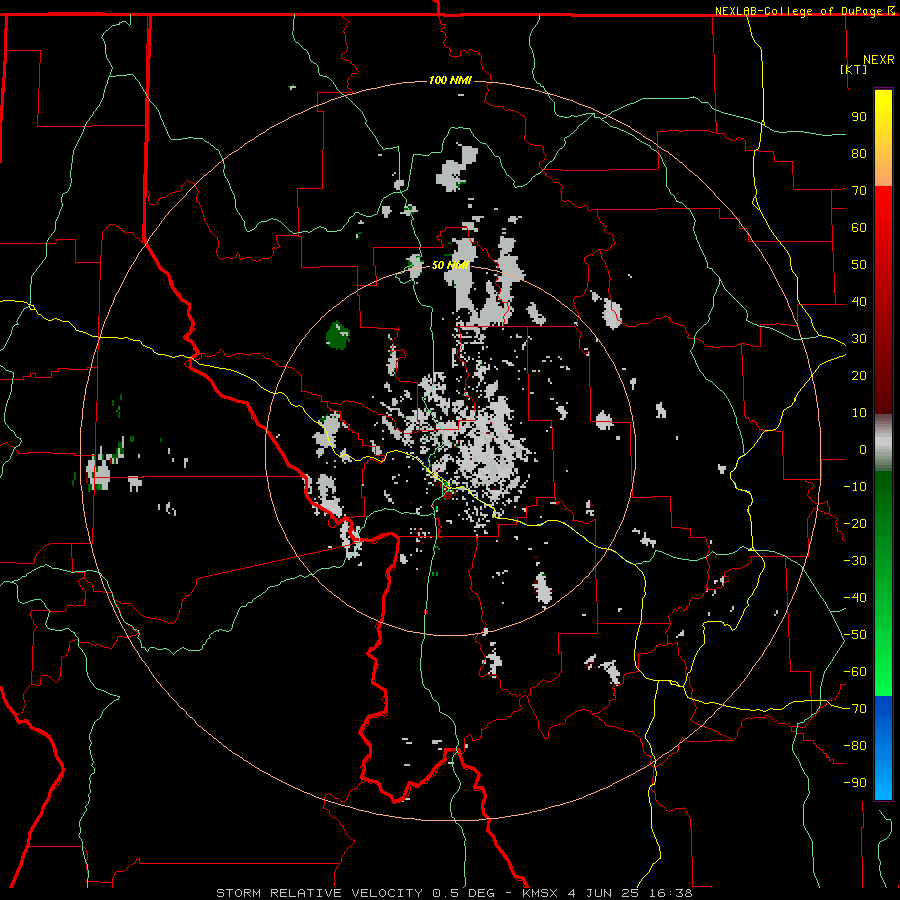Click the Storm Relative Velocity caption text
The height and width of the screenshot is (900, 900).
click(454, 893)
